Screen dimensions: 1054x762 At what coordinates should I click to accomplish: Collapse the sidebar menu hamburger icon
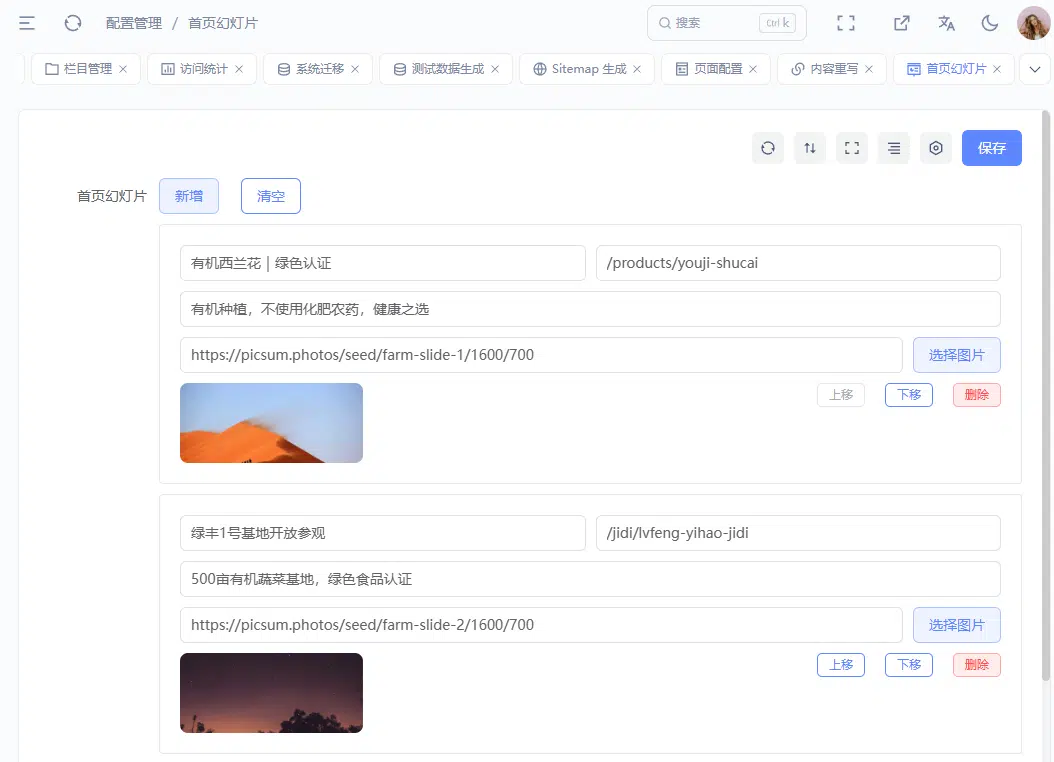point(27,24)
